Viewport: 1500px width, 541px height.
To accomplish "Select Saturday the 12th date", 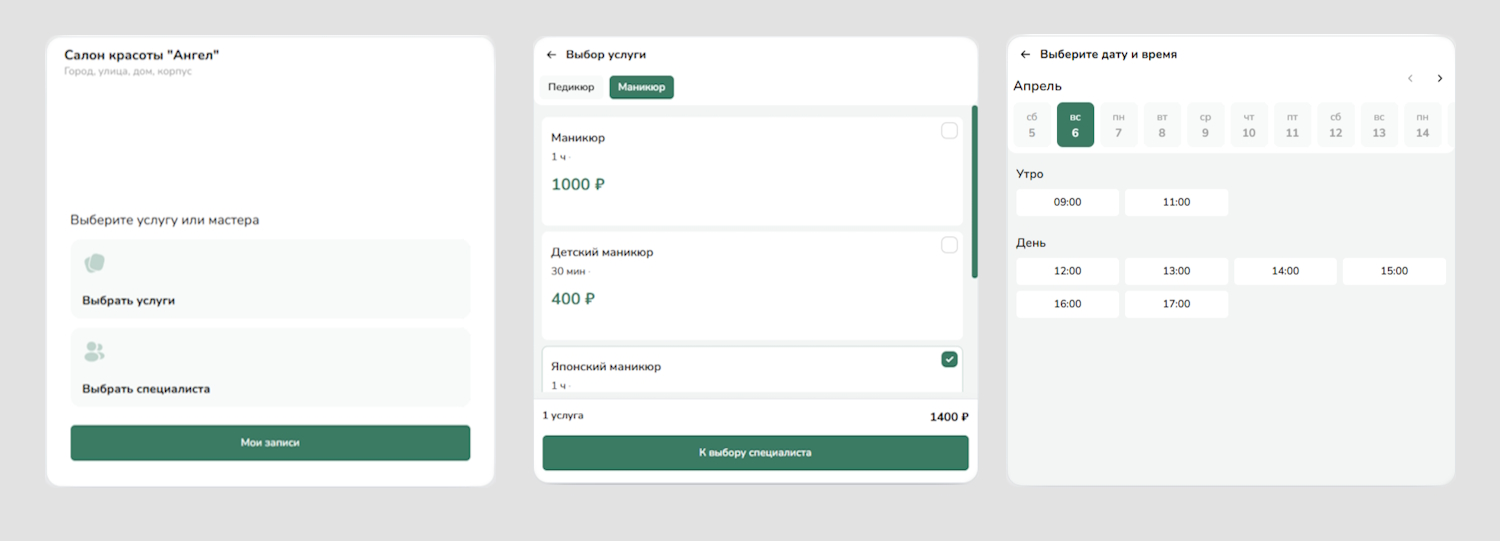I will click(1335, 125).
